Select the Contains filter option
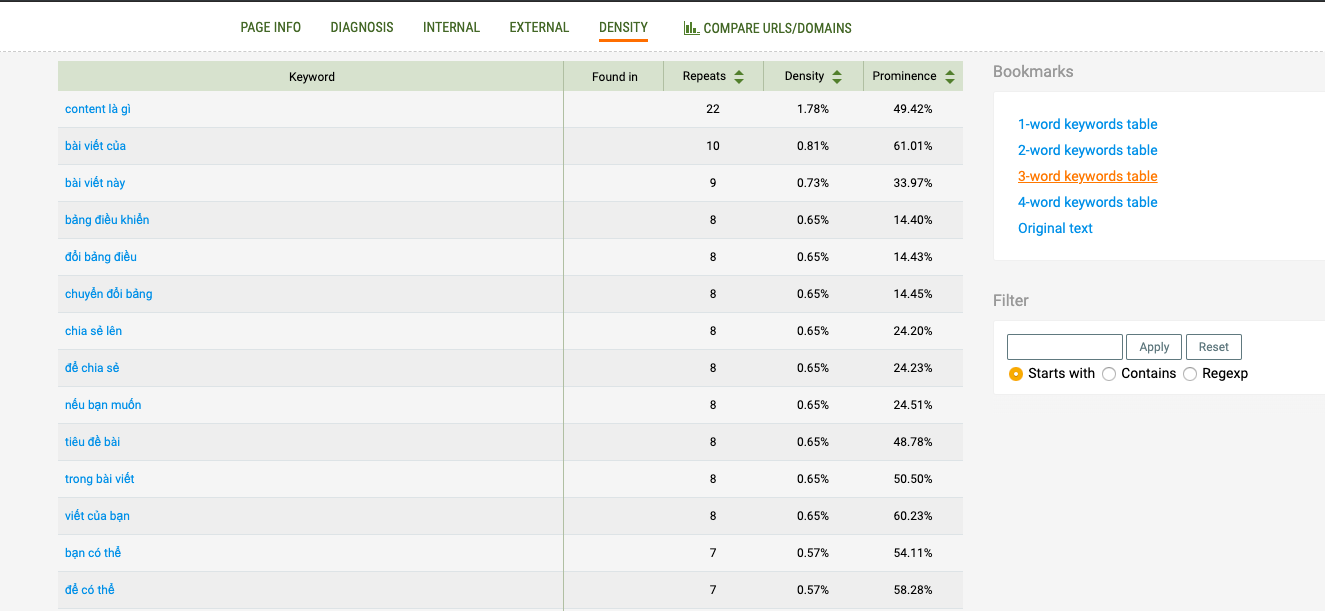 click(1109, 374)
